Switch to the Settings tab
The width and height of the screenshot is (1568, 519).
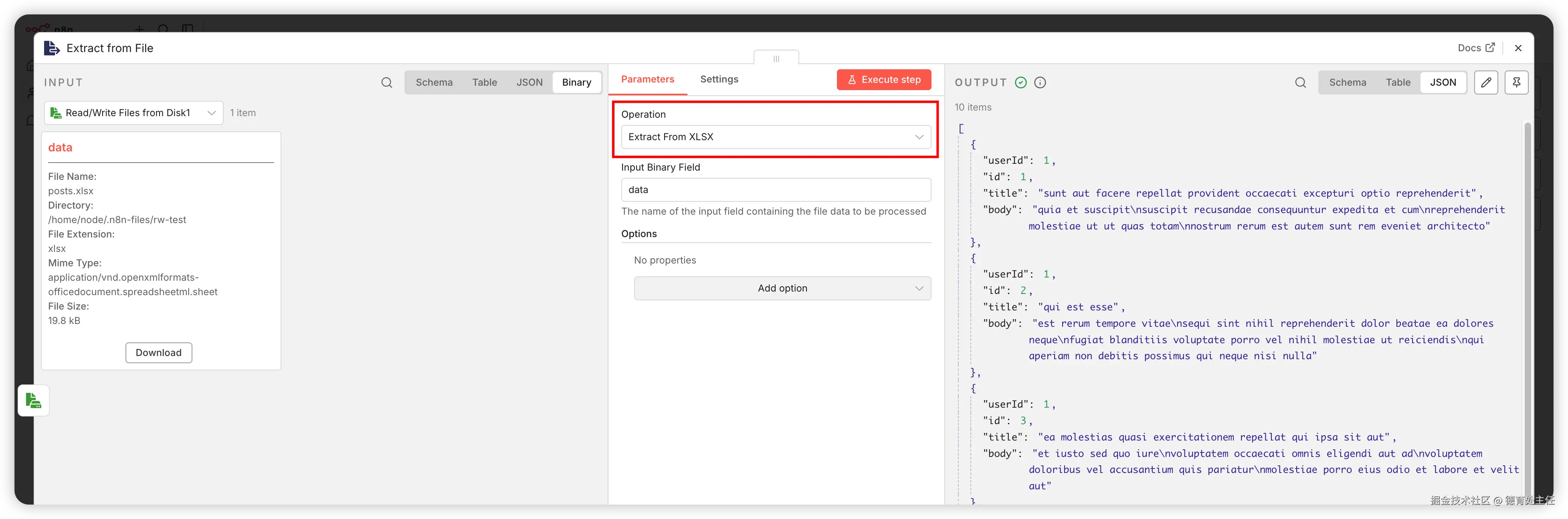tap(719, 79)
